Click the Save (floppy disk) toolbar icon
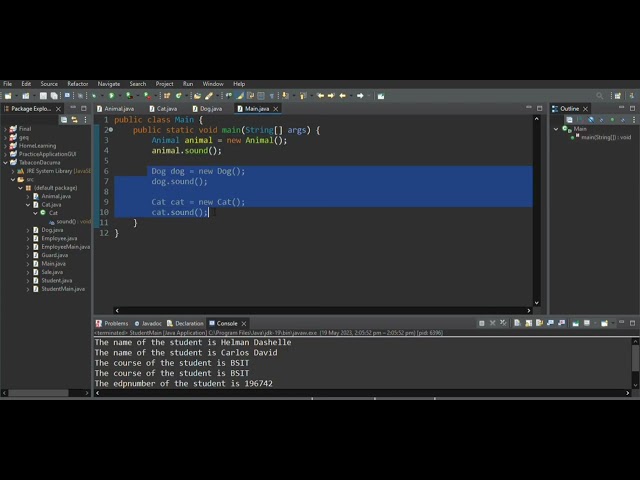640x480 pixels. tap(43, 96)
